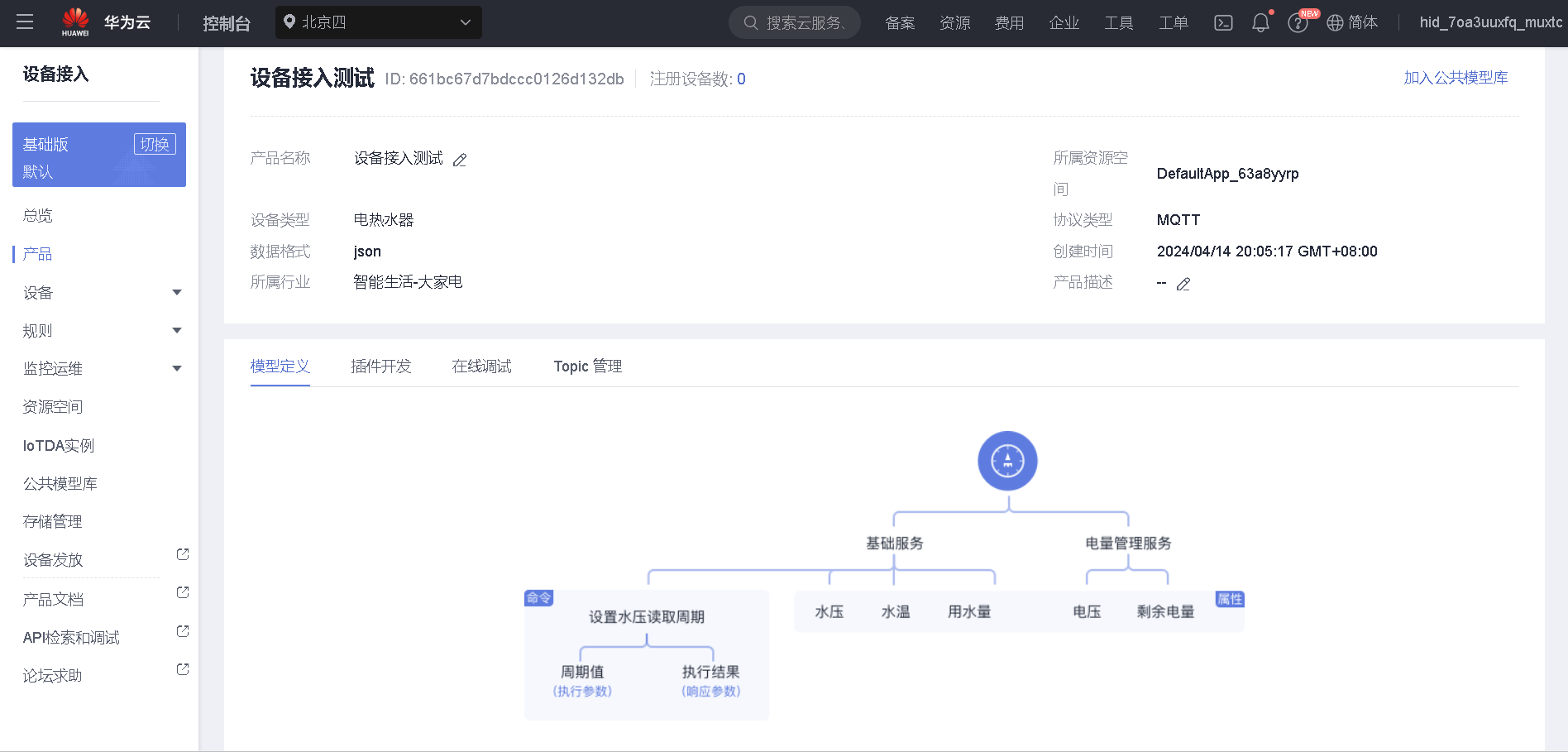Open the help question mark icon
Screen dimensions: 1568x752
coord(1298,22)
